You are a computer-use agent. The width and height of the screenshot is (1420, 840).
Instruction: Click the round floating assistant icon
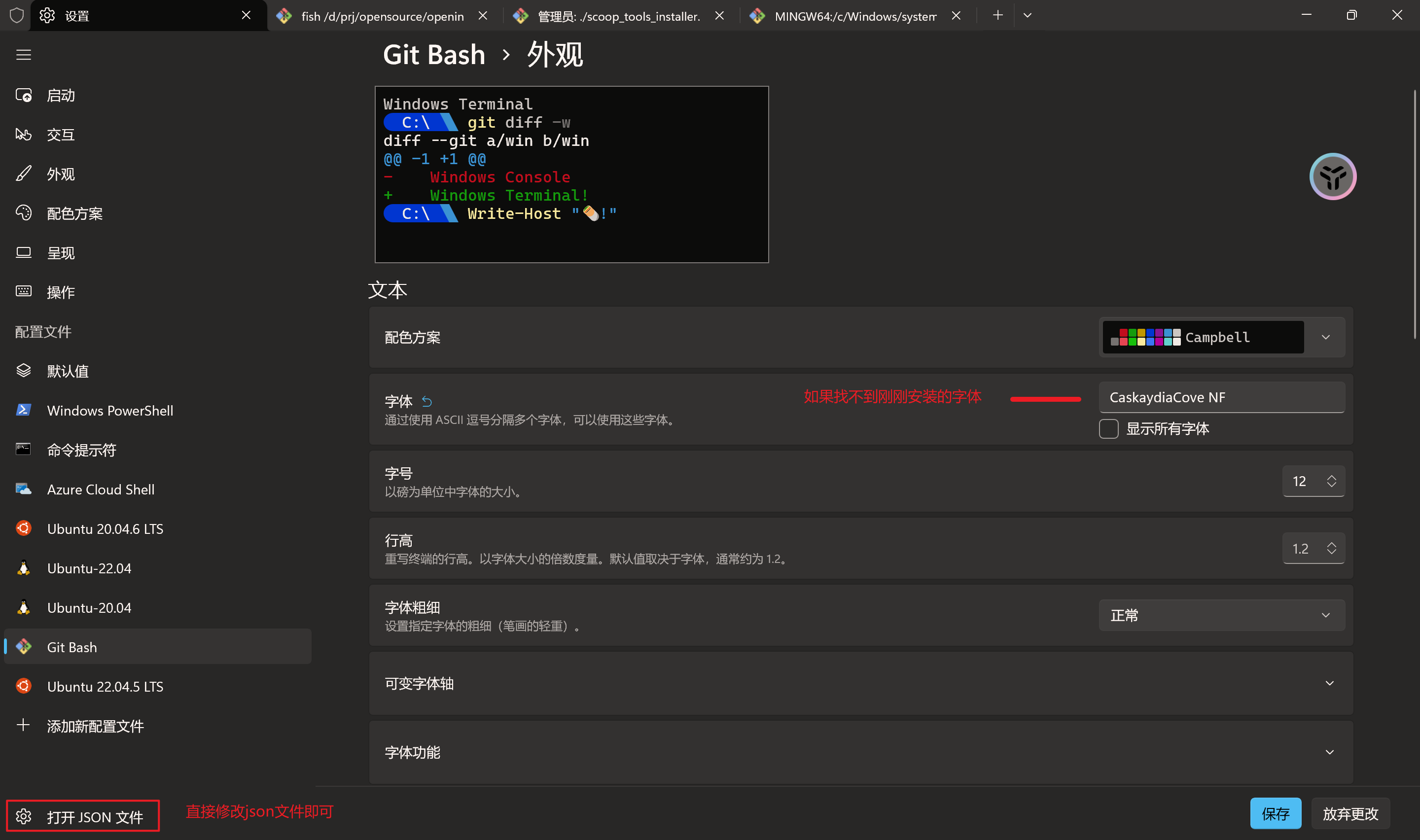(1333, 176)
